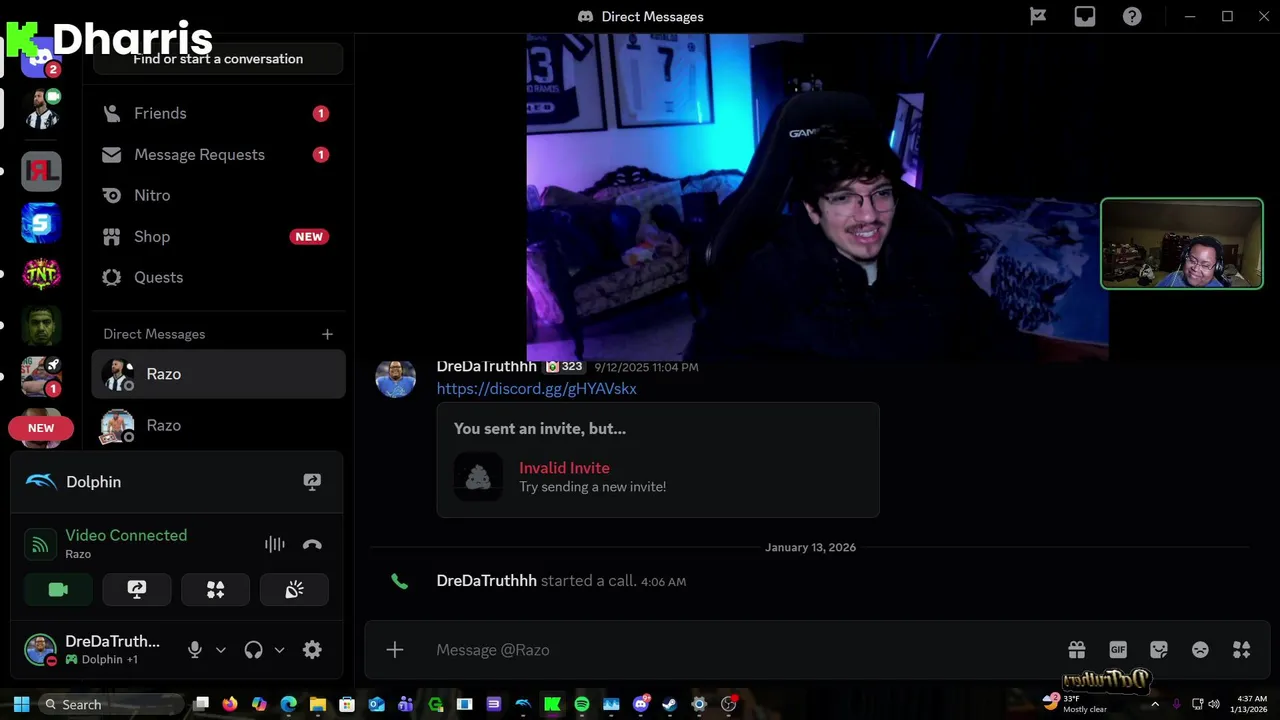Open weather widget showing 33°F
1280x720 pixels.
coord(1075,703)
